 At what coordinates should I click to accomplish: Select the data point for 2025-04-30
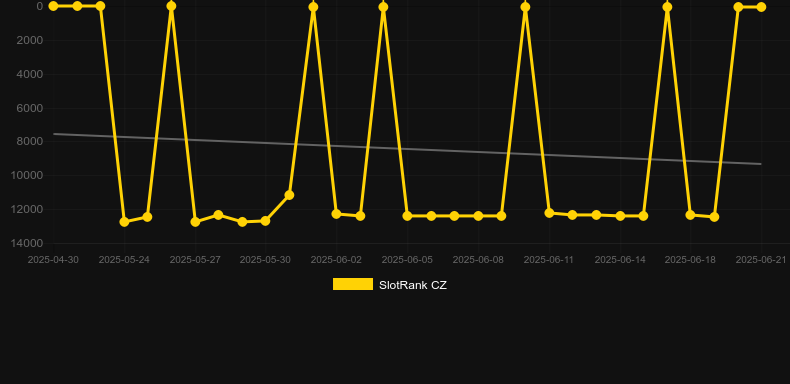[53, 6]
